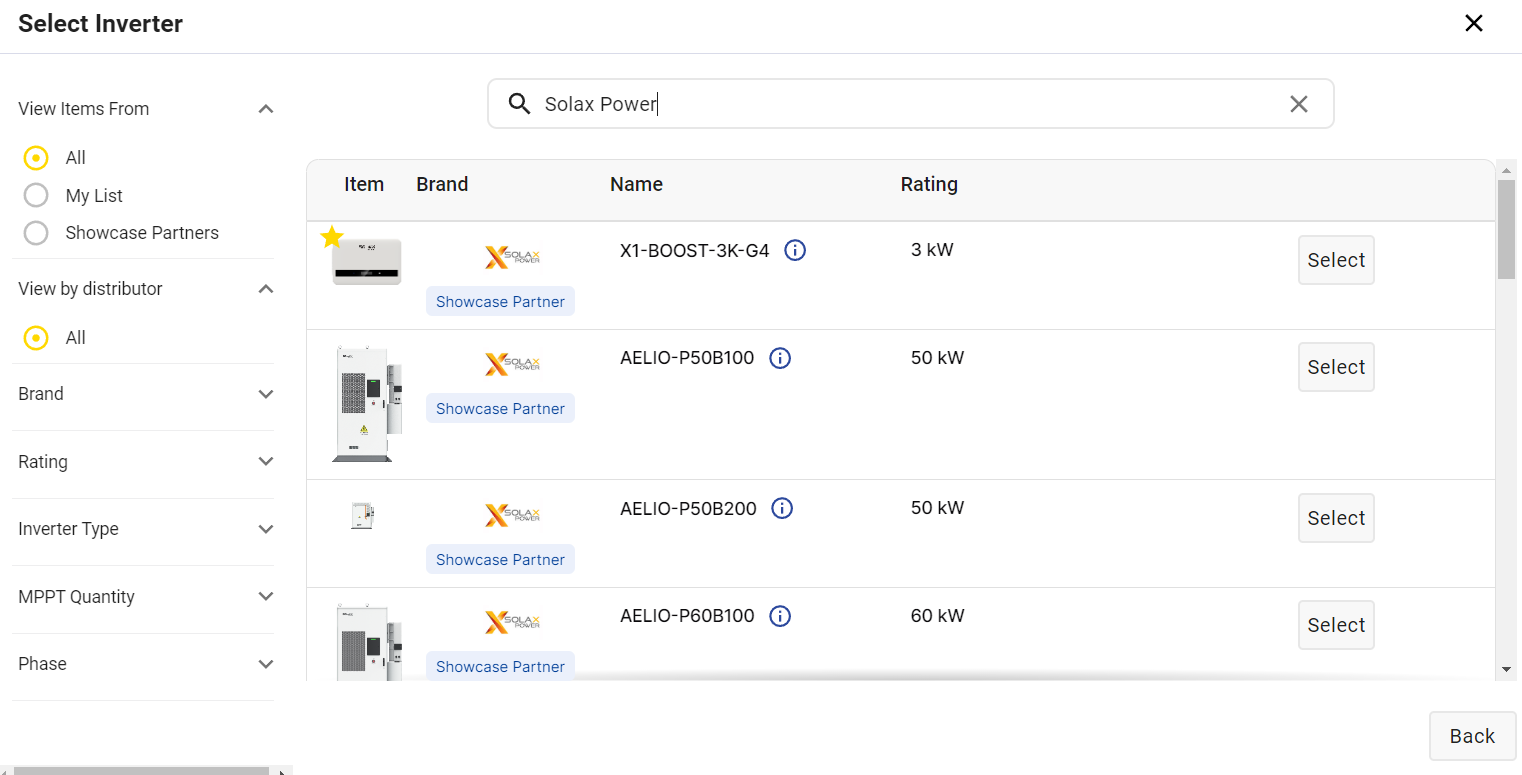Click into the inverter search field
This screenshot has height=775, width=1522.
click(910, 104)
